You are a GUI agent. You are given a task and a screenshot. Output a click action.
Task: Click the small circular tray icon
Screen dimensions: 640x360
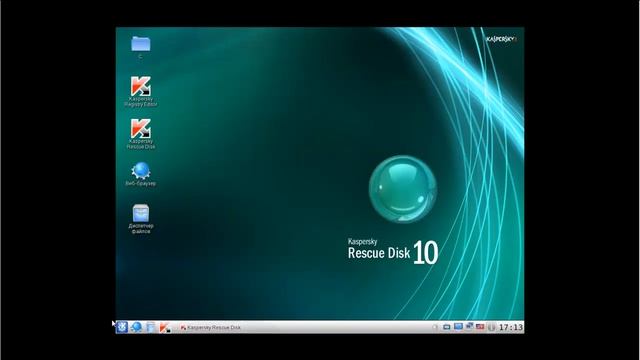435,327
